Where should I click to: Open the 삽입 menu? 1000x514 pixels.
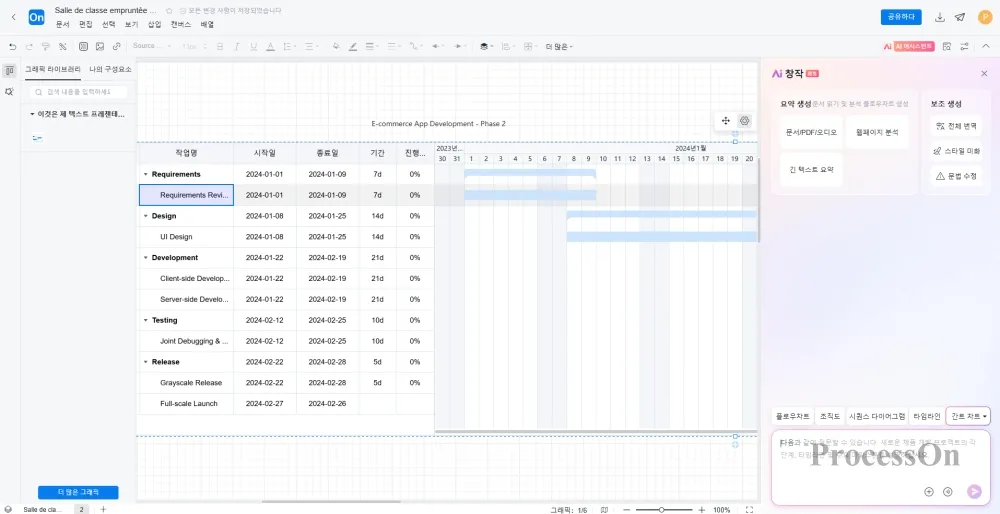(154, 23)
